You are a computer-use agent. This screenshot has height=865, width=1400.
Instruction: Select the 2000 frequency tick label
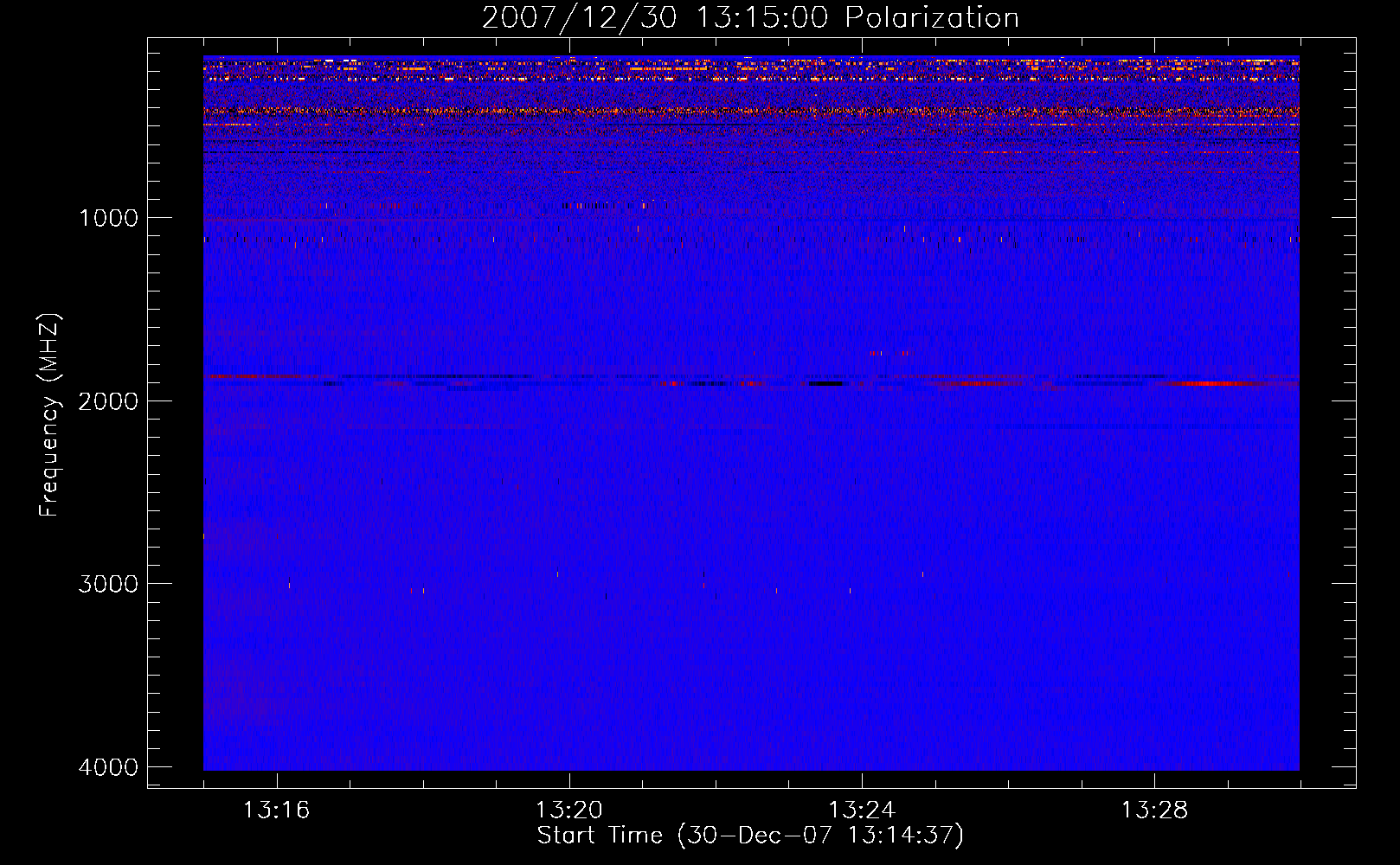tap(109, 401)
